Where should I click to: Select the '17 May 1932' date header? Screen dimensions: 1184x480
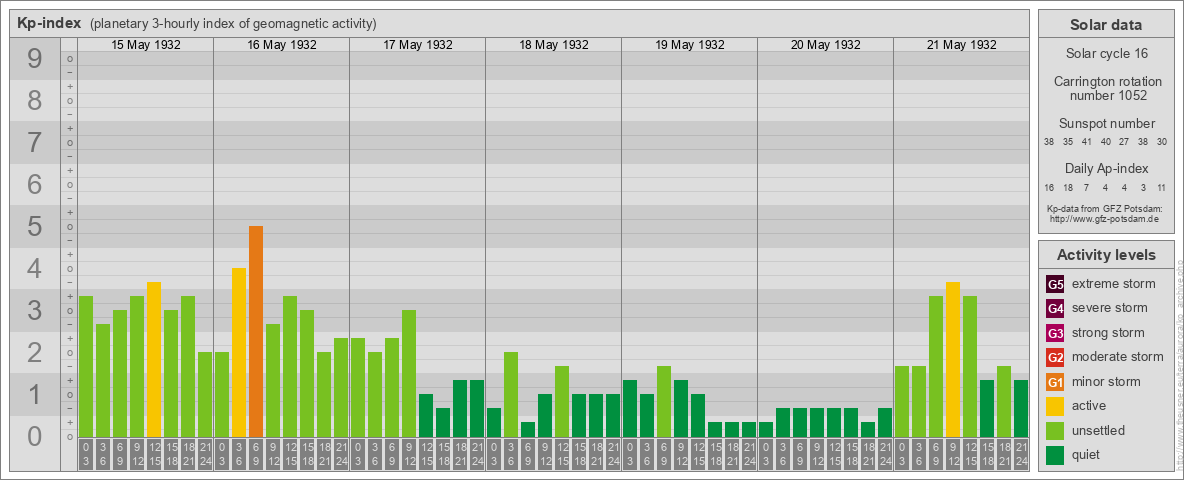click(418, 45)
